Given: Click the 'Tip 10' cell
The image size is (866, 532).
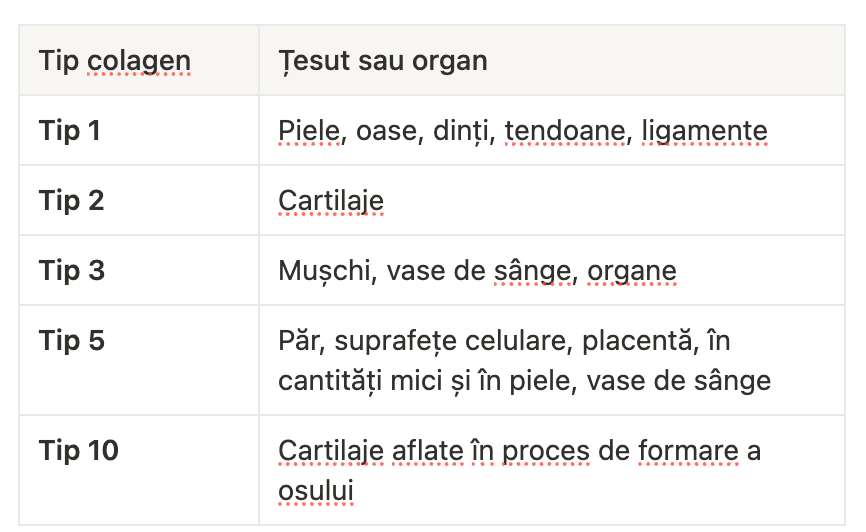Looking at the screenshot, I should click(x=139, y=470).
